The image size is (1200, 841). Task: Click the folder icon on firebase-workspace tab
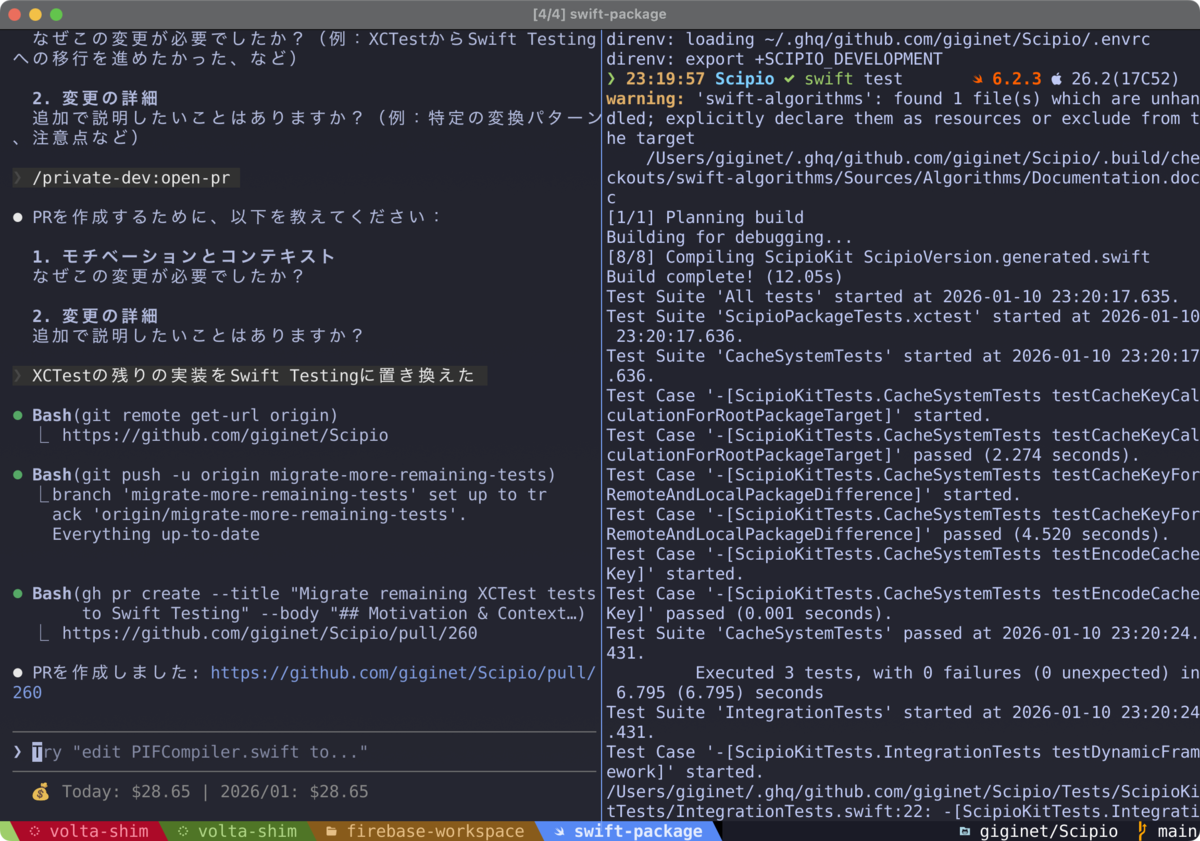coord(331,831)
